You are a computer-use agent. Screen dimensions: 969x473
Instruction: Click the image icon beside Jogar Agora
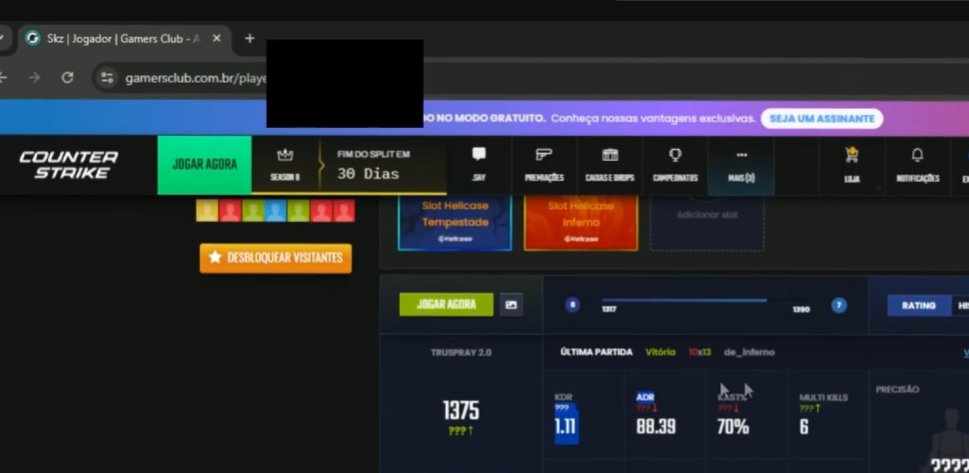pyautogui.click(x=511, y=305)
